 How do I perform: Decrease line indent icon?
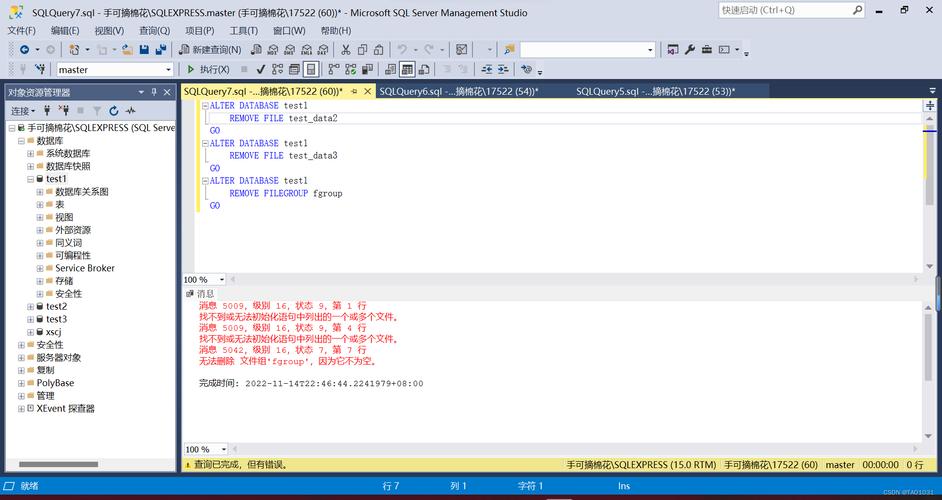click(x=487, y=70)
